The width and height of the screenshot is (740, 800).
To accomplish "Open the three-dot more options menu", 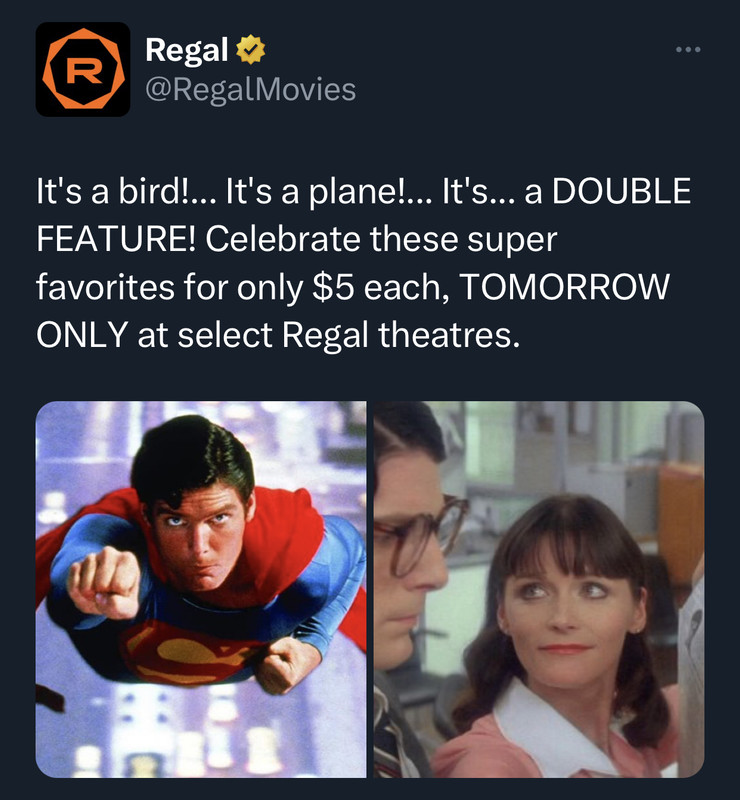I will click(688, 49).
